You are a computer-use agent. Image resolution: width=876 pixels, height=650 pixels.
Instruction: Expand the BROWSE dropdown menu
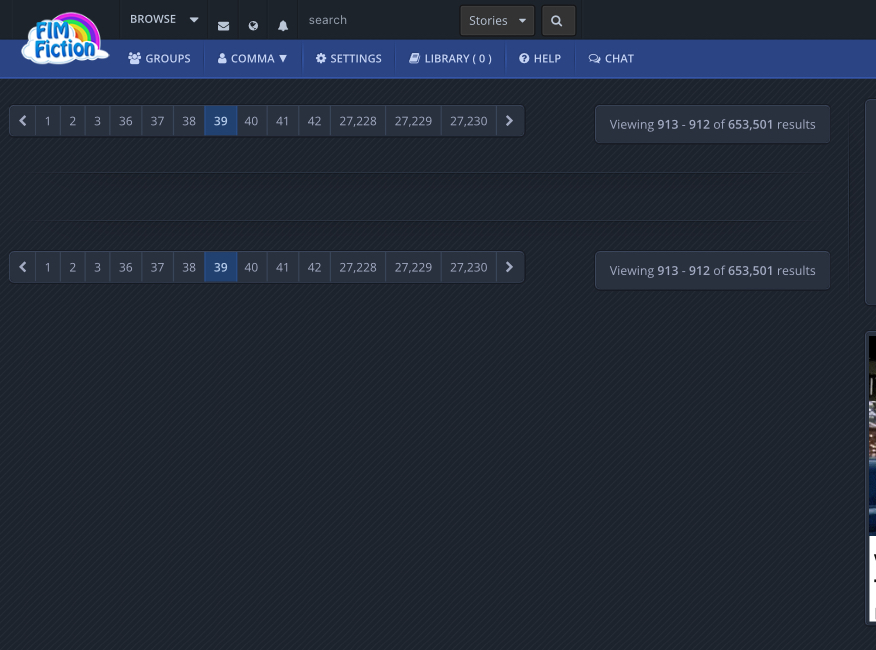pyautogui.click(x=164, y=20)
